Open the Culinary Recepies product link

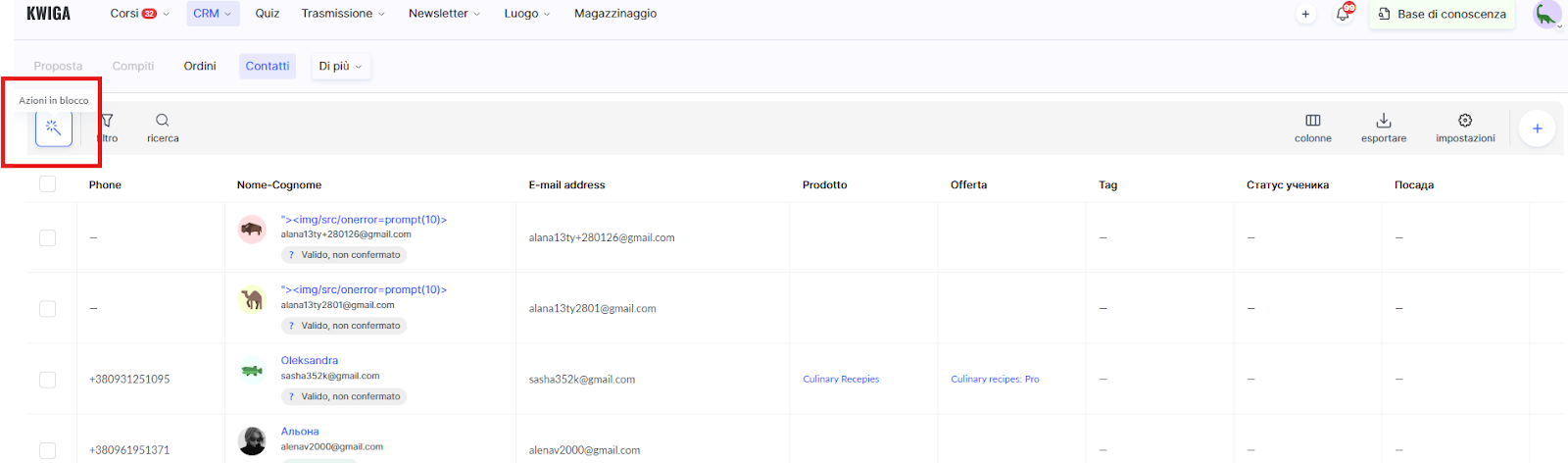tap(840, 380)
